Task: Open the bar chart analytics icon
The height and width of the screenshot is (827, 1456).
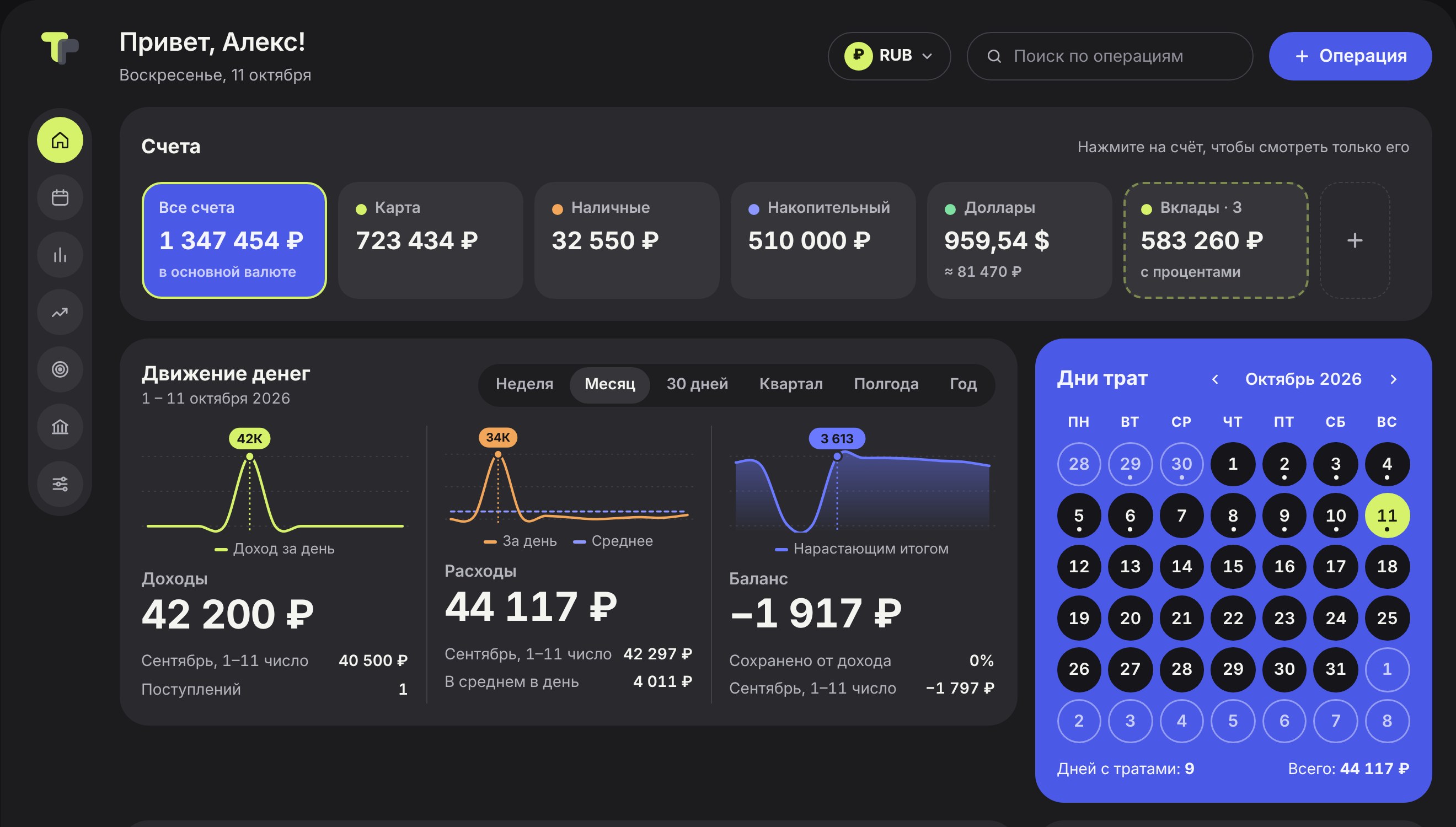Action: pos(60,255)
